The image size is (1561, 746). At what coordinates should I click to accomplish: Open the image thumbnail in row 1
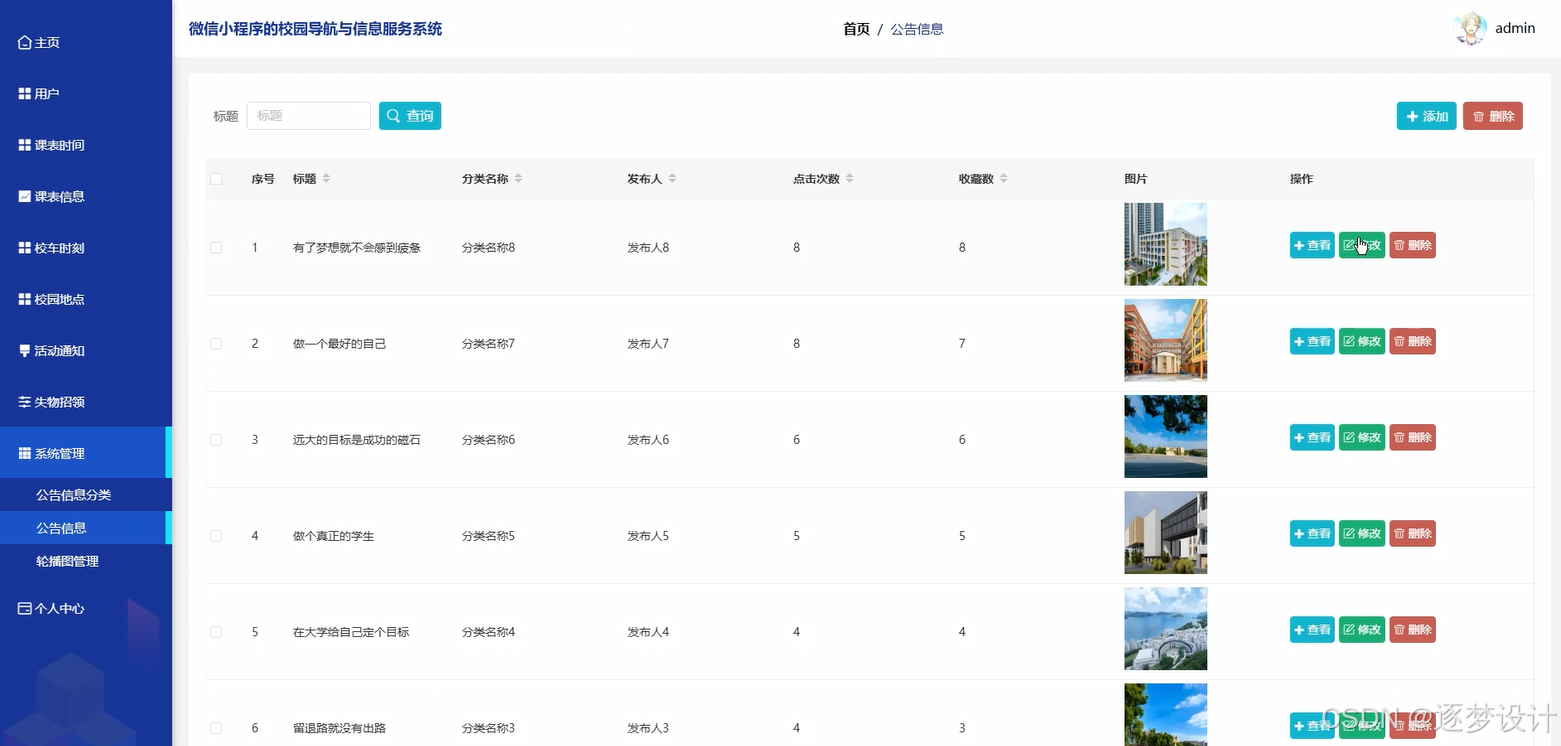point(1165,245)
